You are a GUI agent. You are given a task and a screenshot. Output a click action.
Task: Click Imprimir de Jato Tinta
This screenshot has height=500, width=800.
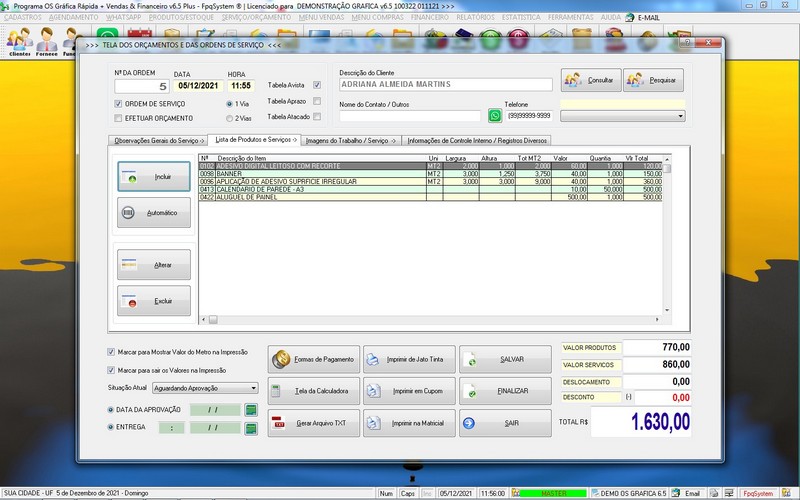click(409, 359)
